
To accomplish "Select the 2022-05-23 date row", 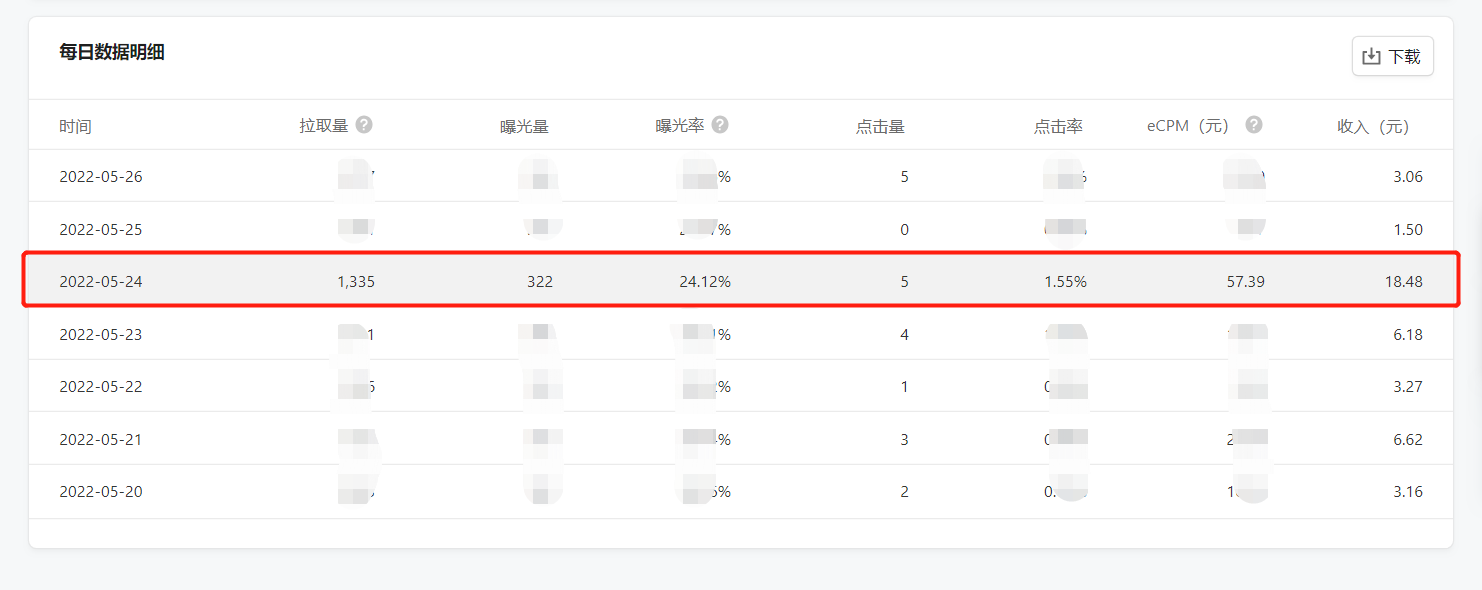I will click(101, 335).
